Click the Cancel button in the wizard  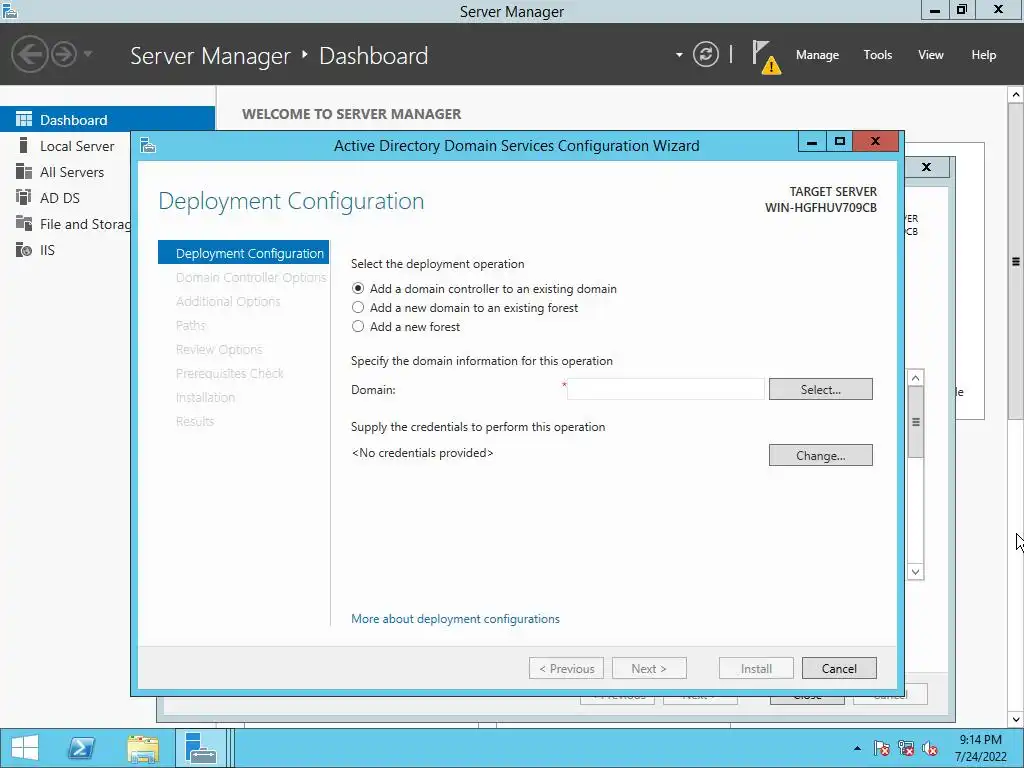pyautogui.click(x=839, y=668)
